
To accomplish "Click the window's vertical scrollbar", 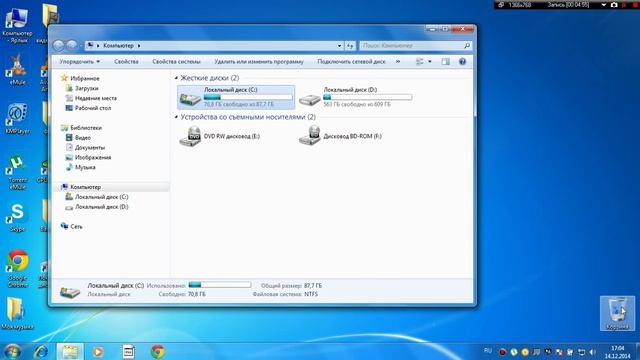I will [x=474, y=93].
